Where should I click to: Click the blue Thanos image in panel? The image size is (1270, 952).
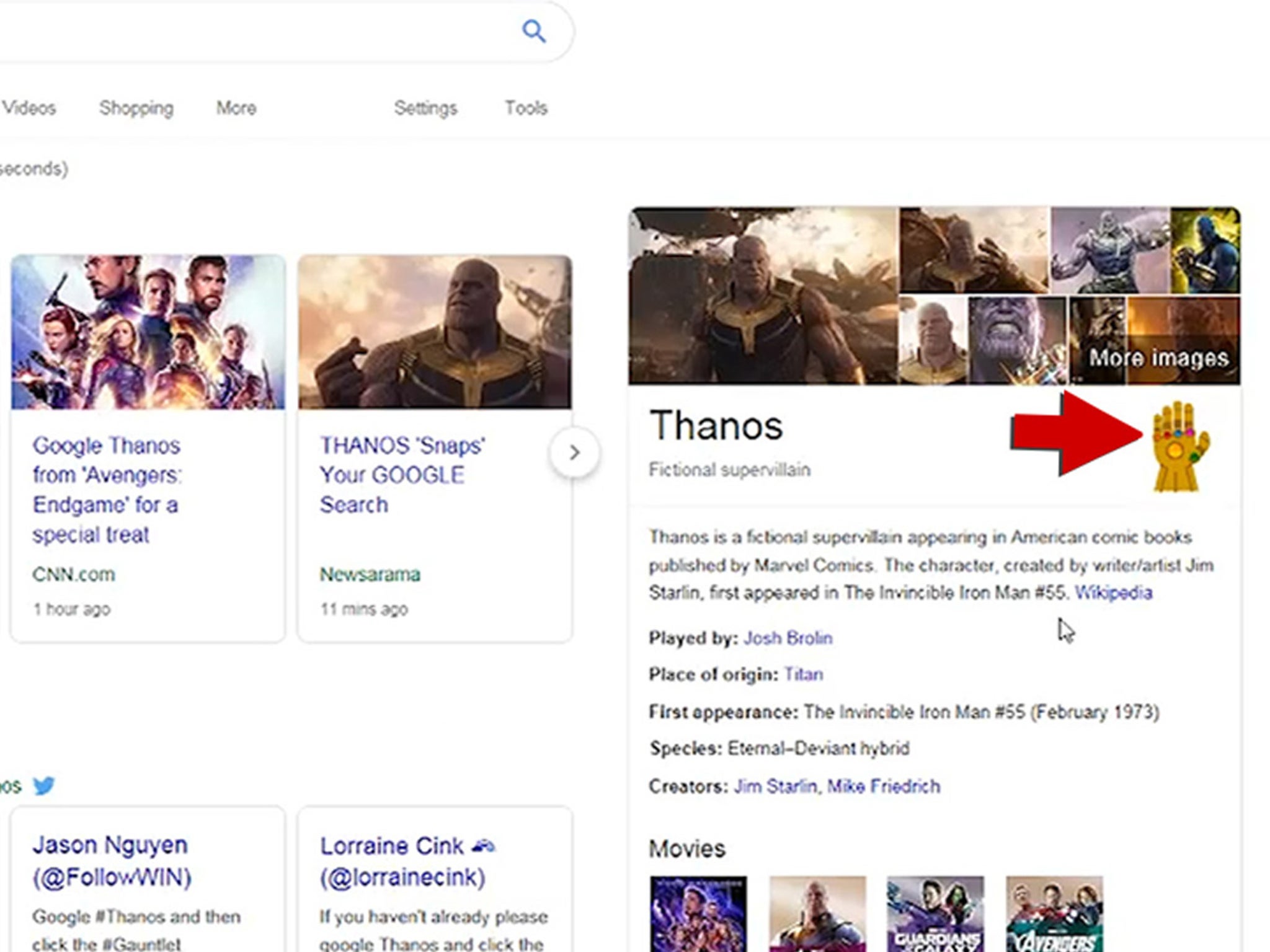click(1205, 250)
